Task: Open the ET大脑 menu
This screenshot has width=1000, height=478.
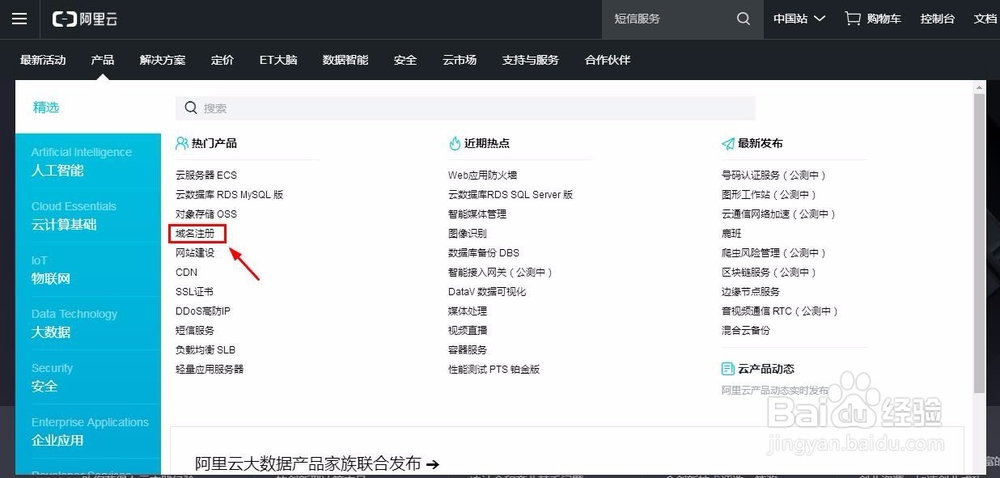Action: (278, 60)
